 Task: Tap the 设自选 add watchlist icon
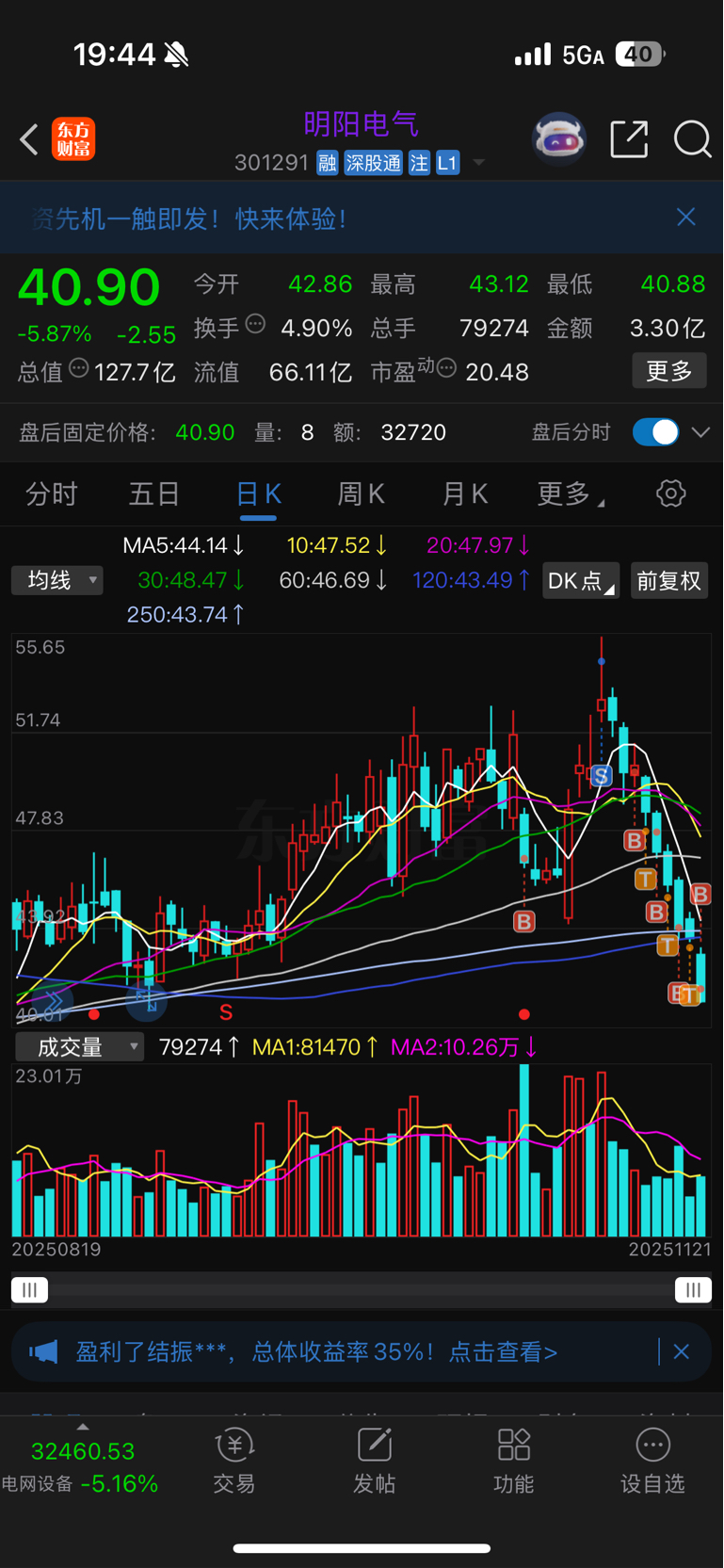point(653,1462)
